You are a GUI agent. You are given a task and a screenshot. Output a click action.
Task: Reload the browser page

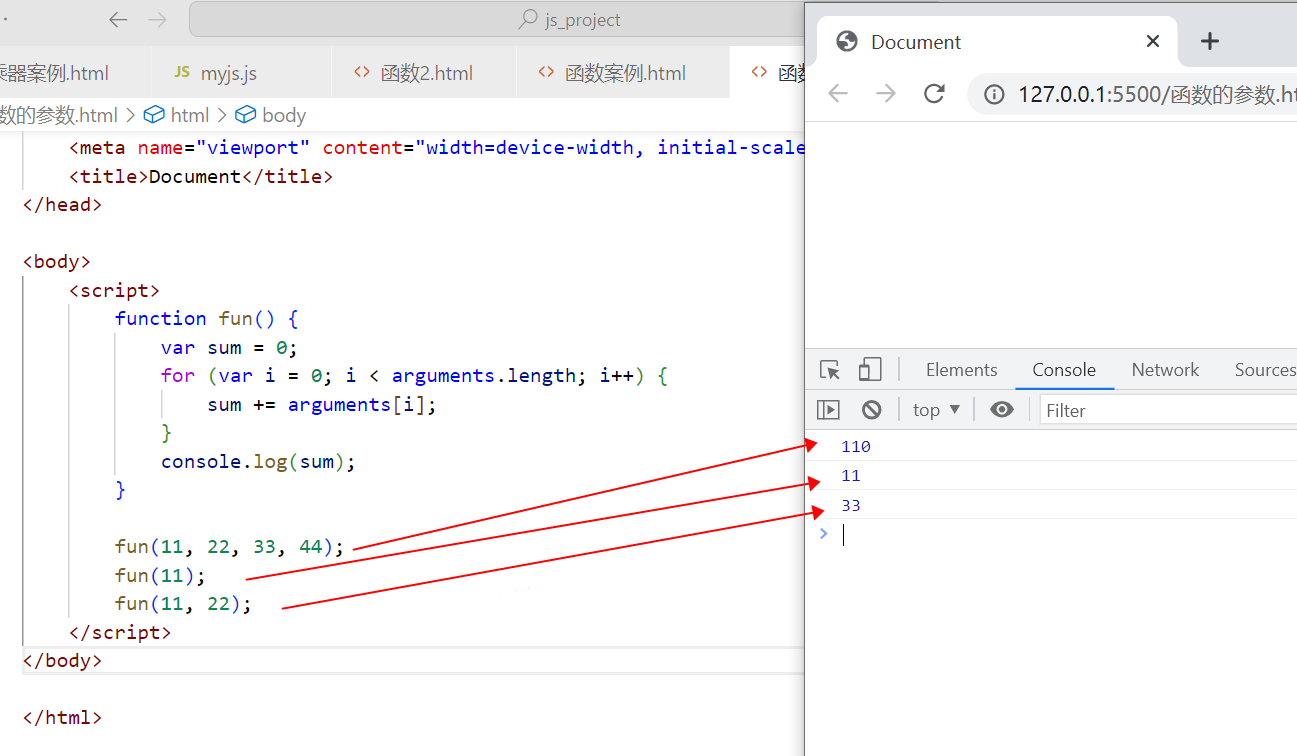pyautogui.click(x=934, y=94)
